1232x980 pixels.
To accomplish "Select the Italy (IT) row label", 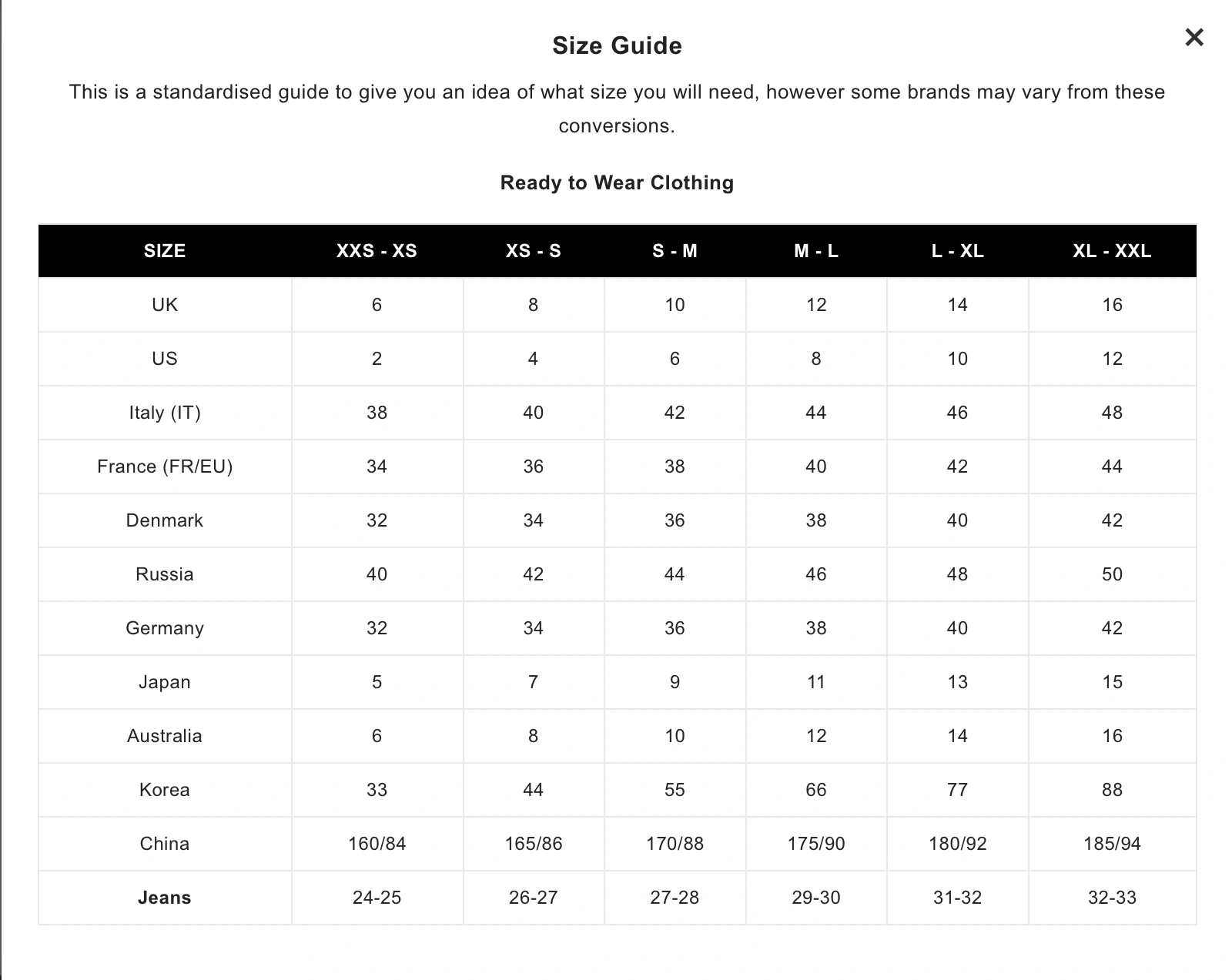I will coord(165,413).
